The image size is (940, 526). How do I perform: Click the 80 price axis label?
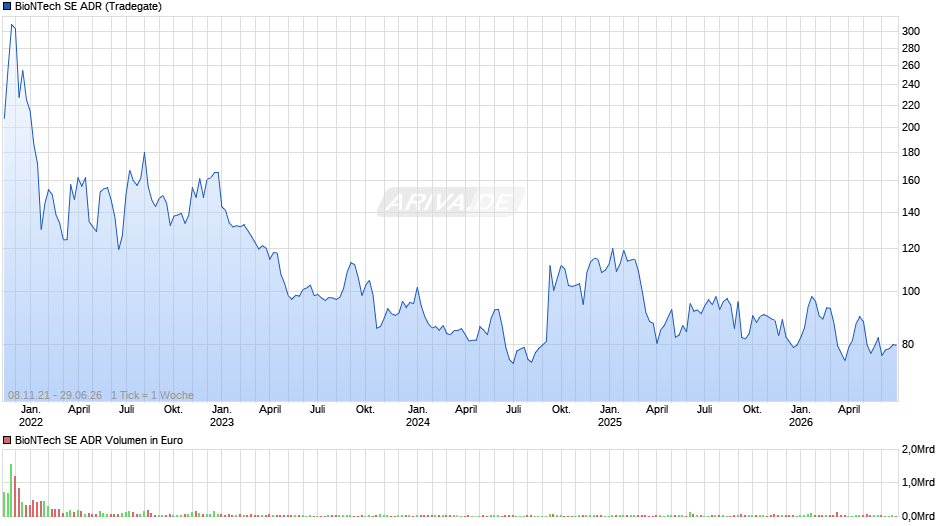coord(908,344)
